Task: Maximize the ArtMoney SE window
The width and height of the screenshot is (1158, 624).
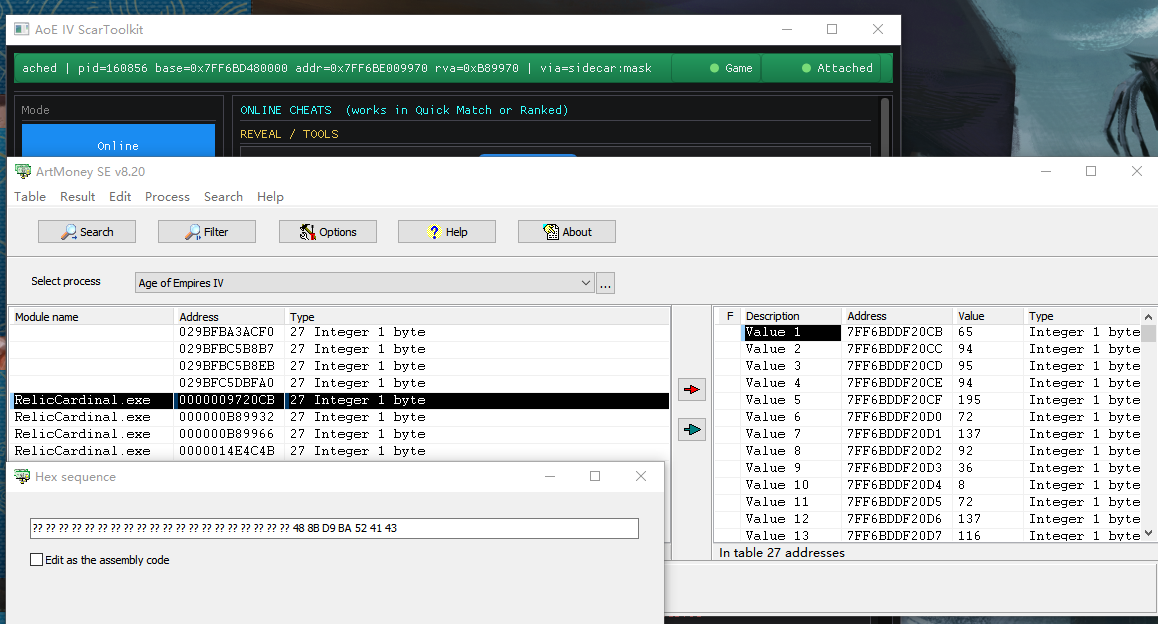Action: tap(1091, 171)
